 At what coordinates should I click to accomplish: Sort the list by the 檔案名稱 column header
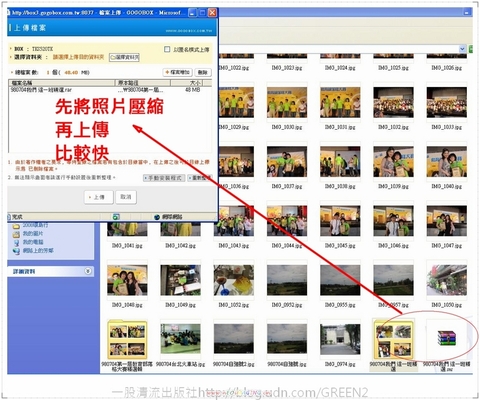61,83
